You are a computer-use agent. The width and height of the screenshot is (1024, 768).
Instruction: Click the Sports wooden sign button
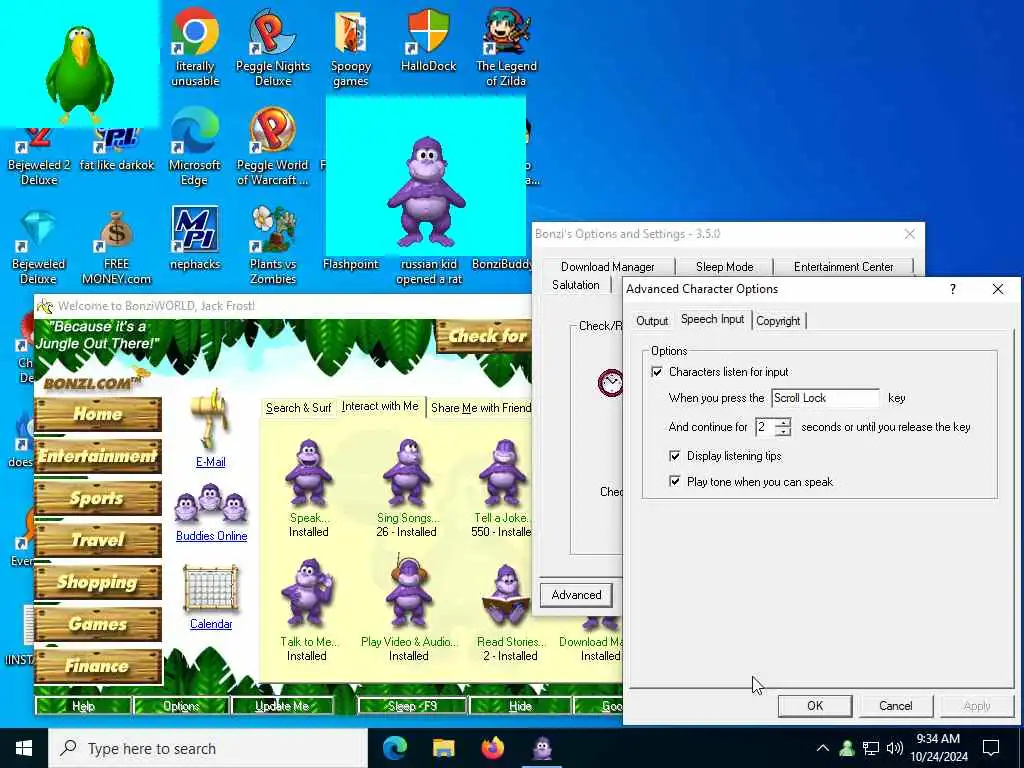click(98, 498)
